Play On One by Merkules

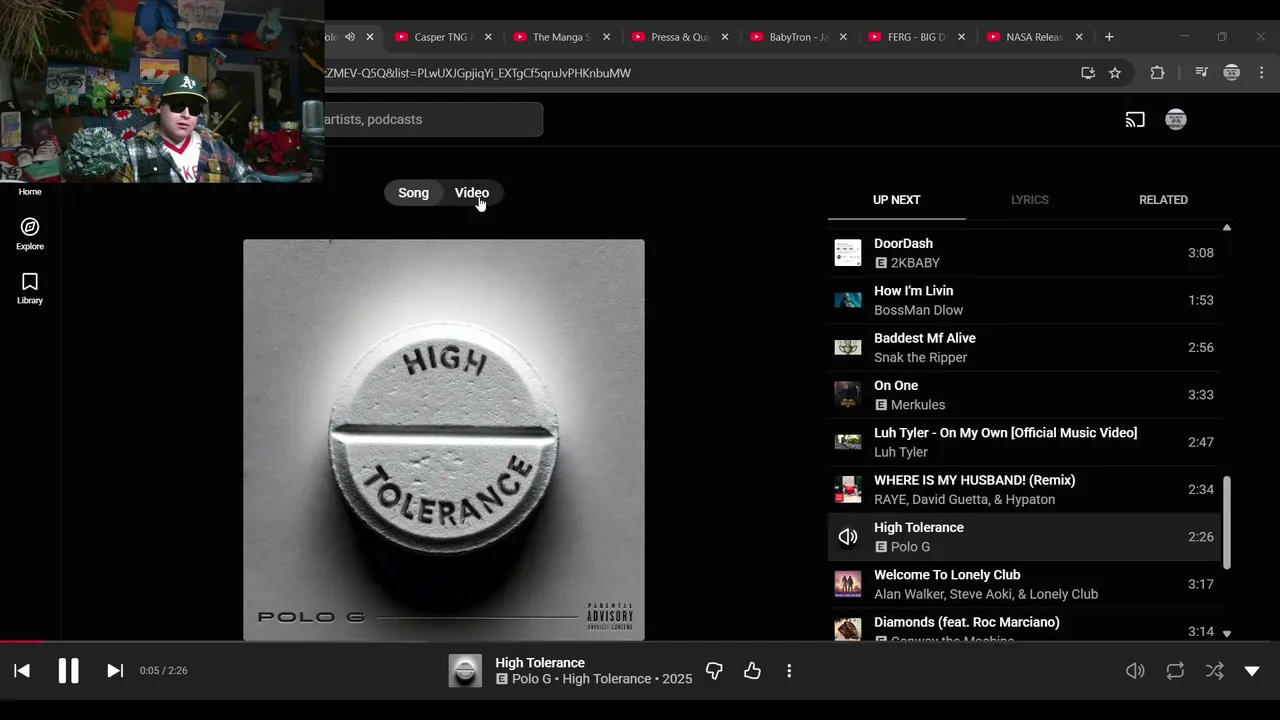point(1024,395)
